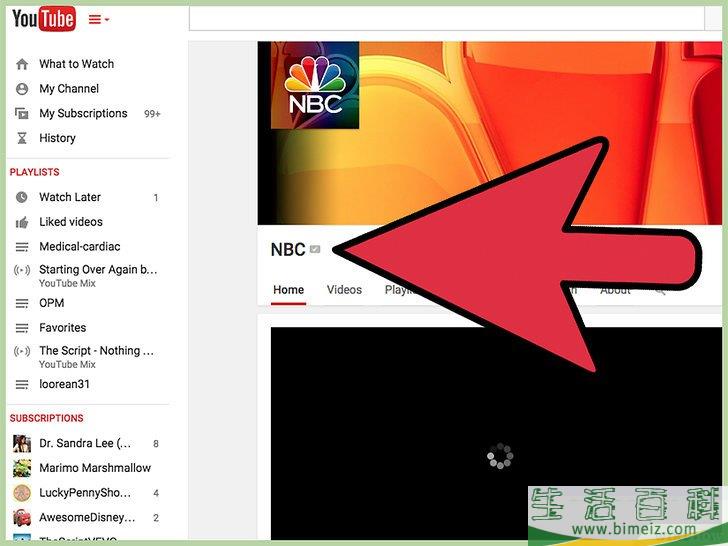Open the OPM playlist
The height and width of the screenshot is (546, 728).
point(52,303)
